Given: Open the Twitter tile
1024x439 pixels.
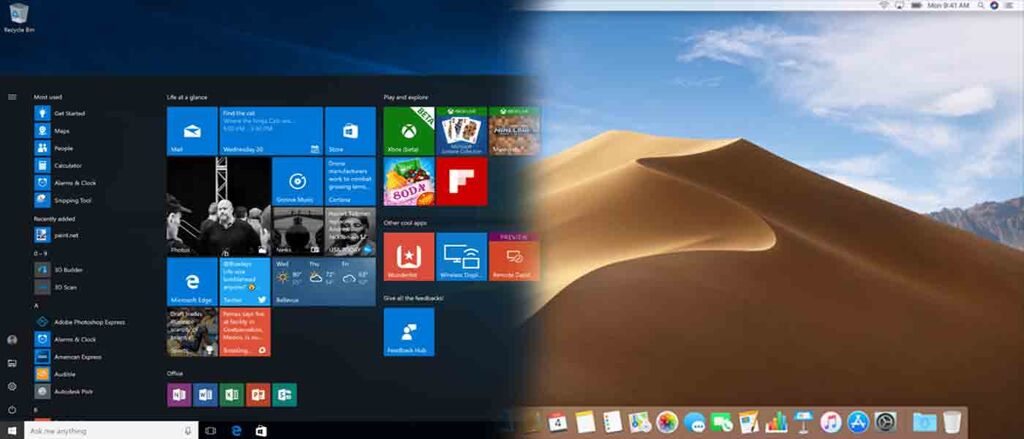Looking at the screenshot, I should point(245,282).
